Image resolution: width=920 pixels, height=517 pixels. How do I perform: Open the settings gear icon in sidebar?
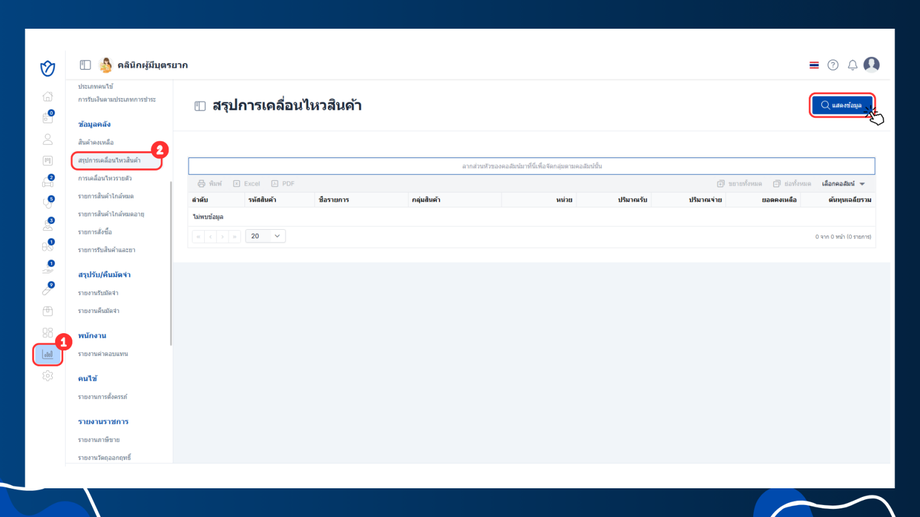(48, 376)
